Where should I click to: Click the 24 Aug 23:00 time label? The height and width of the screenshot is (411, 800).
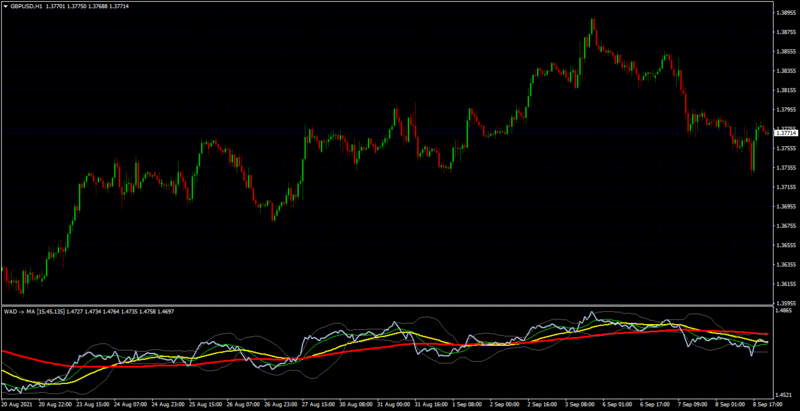coord(168,403)
